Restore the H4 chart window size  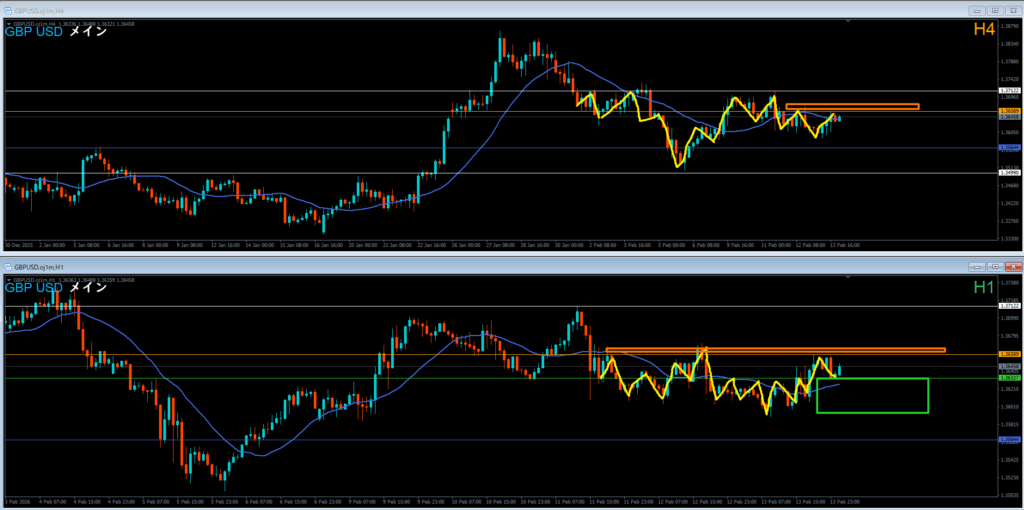pos(995,9)
